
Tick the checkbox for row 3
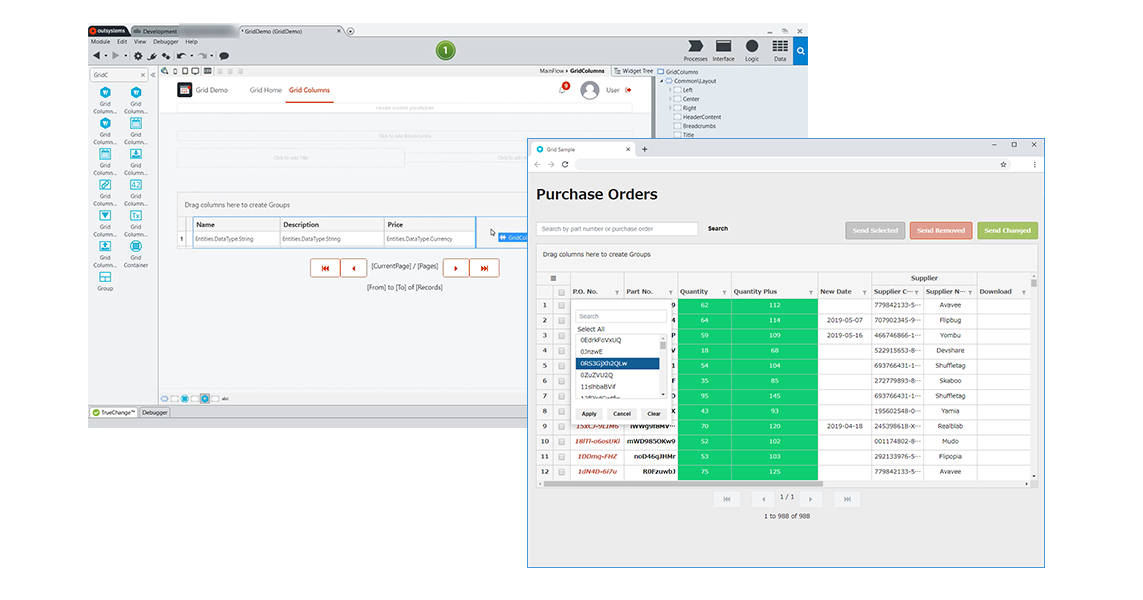click(561, 350)
